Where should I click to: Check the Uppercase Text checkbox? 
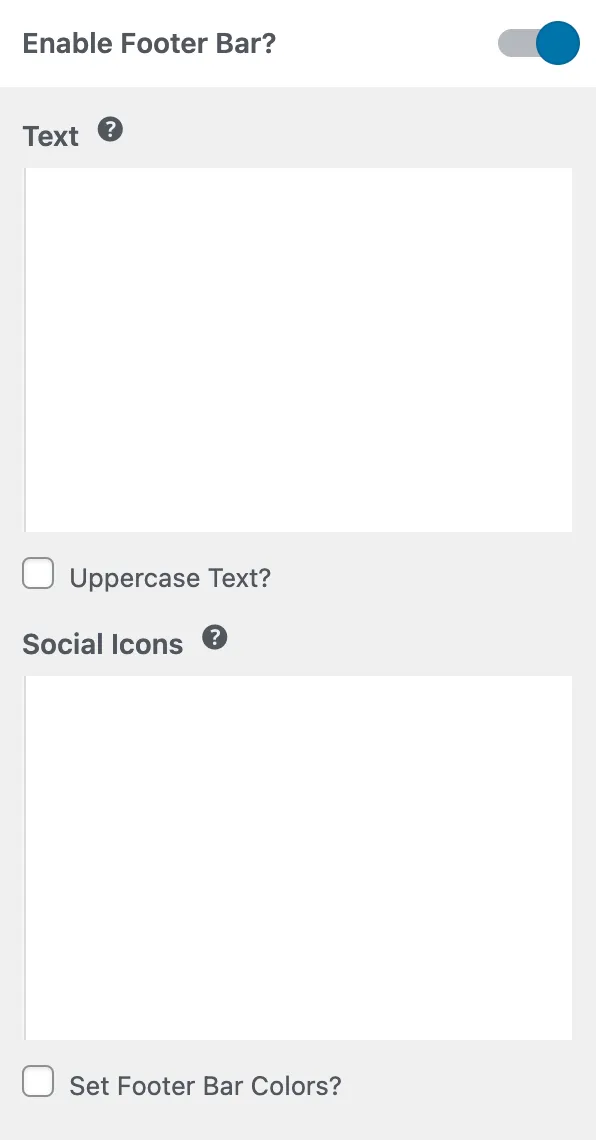[x=38, y=573]
